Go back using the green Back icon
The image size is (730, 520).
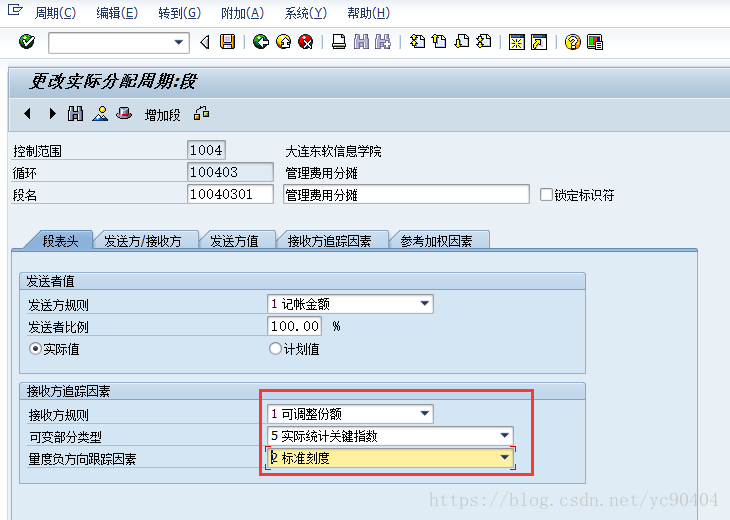(x=261, y=42)
